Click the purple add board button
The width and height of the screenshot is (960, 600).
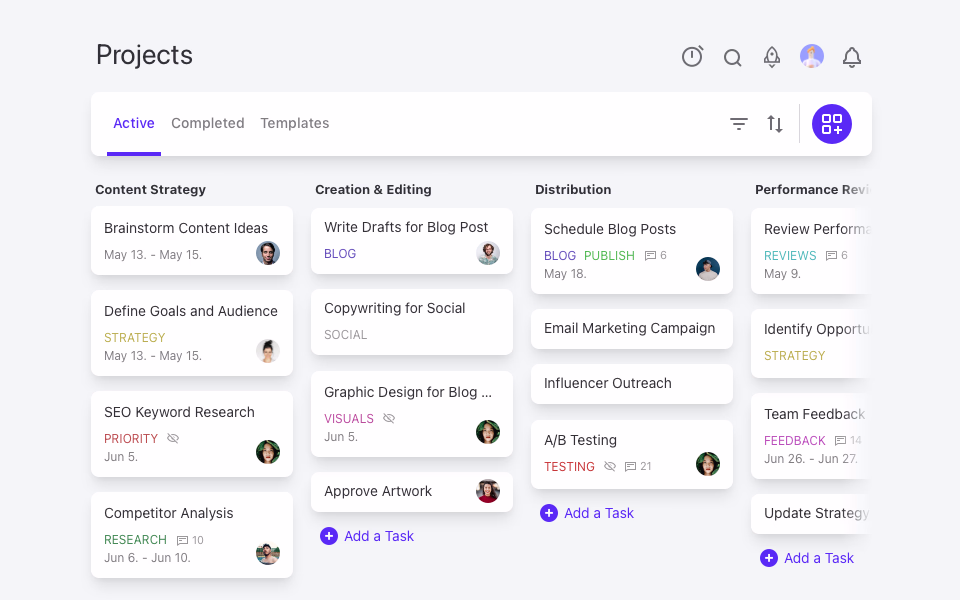832,124
